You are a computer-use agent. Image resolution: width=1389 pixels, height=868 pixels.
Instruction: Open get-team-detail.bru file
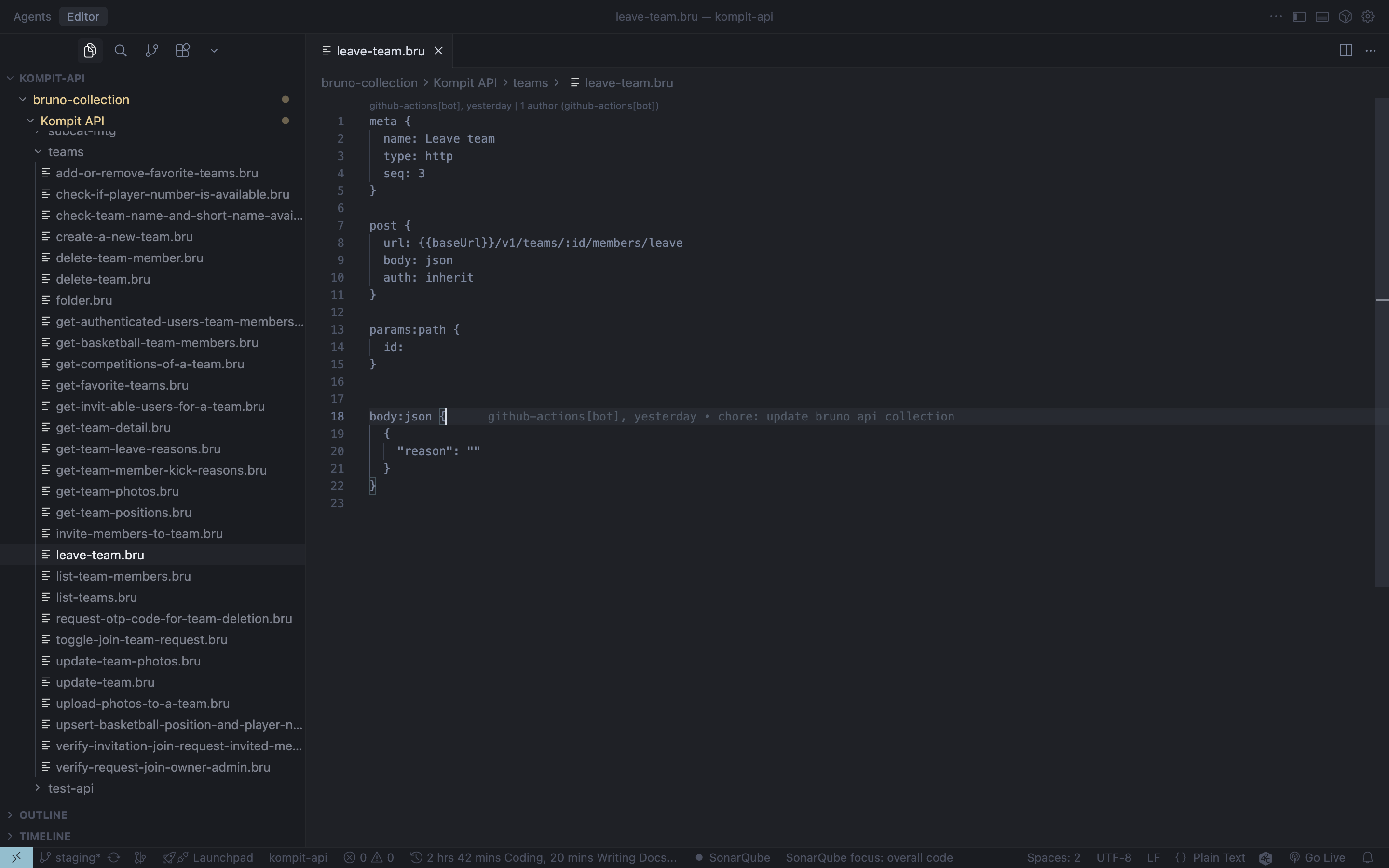coord(152,428)
